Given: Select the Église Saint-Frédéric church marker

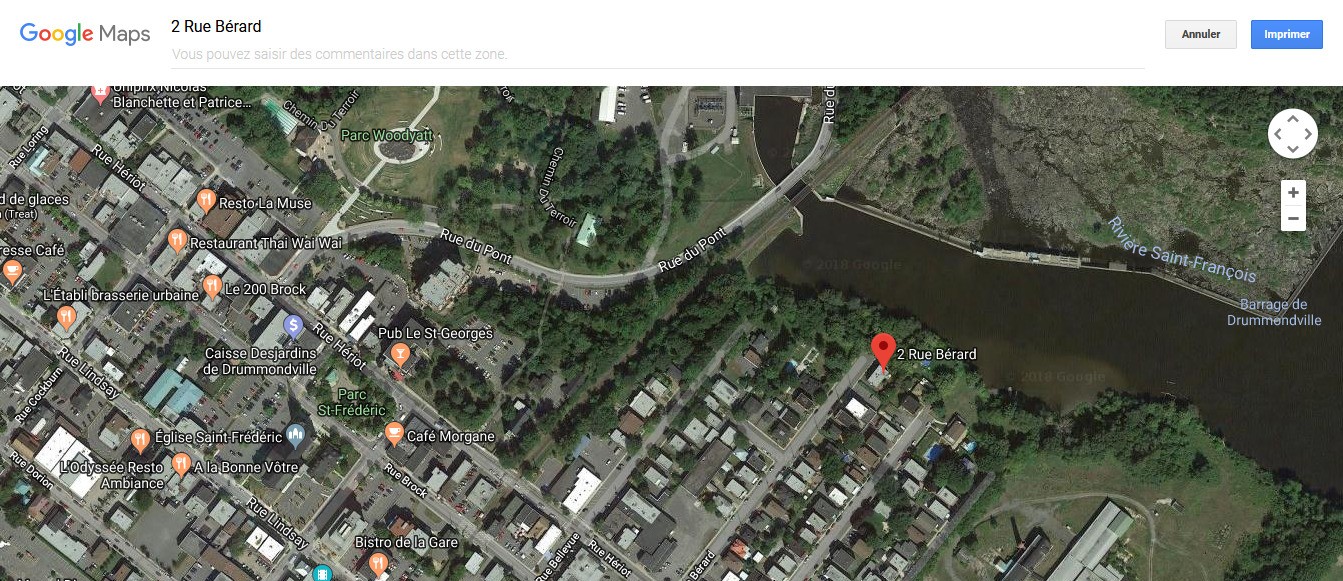Looking at the screenshot, I should (x=295, y=434).
